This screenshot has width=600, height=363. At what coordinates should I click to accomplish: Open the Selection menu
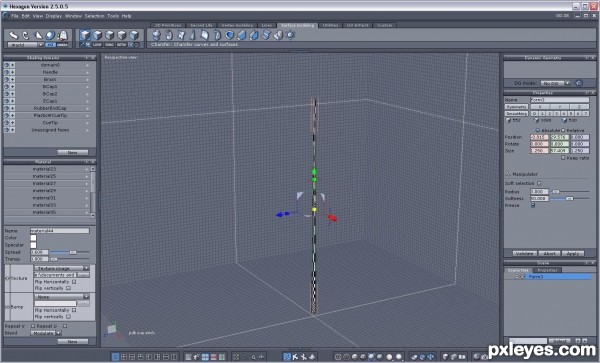point(94,16)
